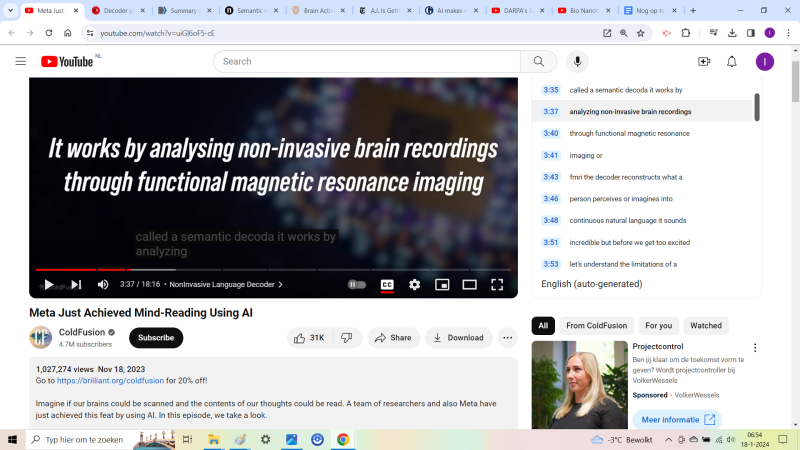Open more actions menu beside Download
Viewport: 800px width, 450px height.
(508, 338)
